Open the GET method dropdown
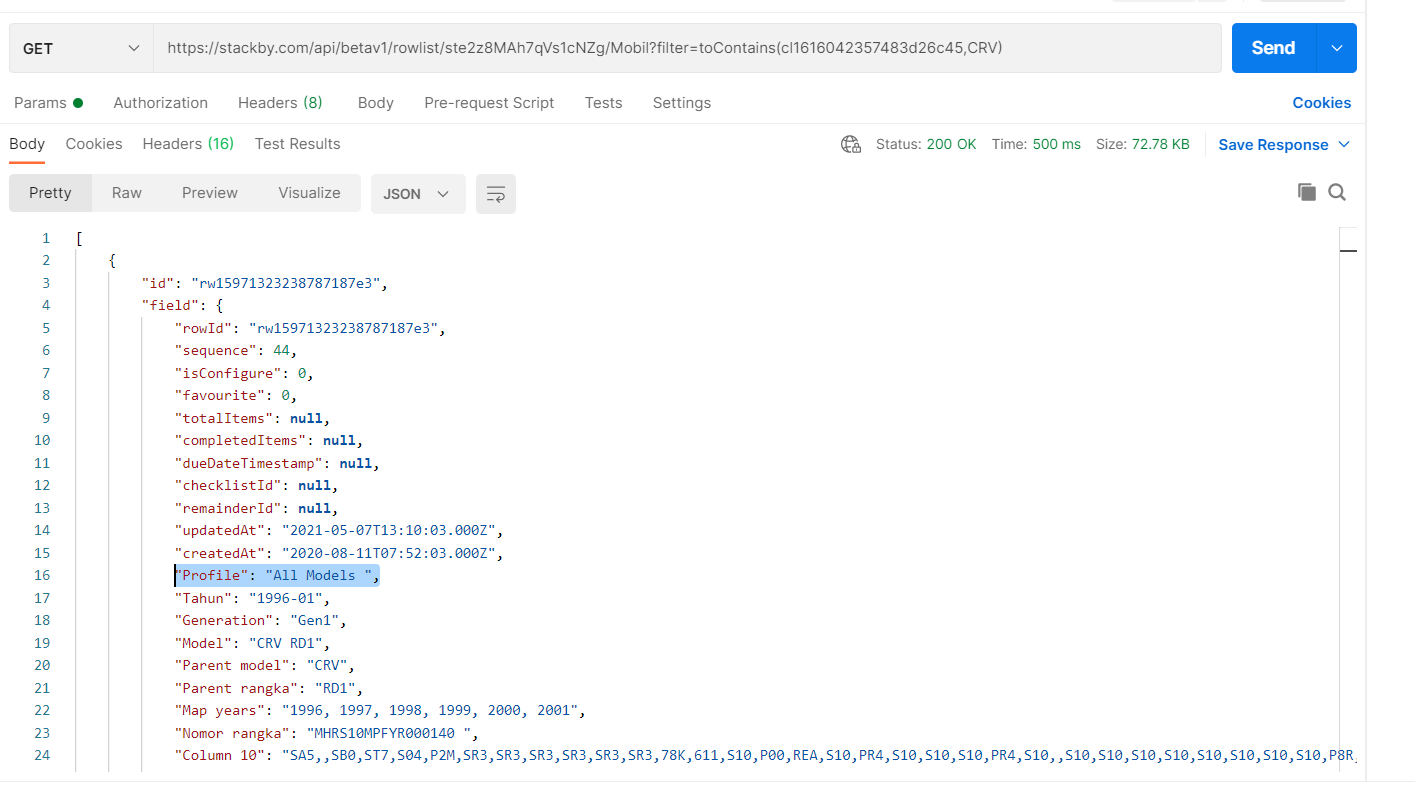Image resolution: width=1415 pixels, height=785 pixels. point(81,48)
